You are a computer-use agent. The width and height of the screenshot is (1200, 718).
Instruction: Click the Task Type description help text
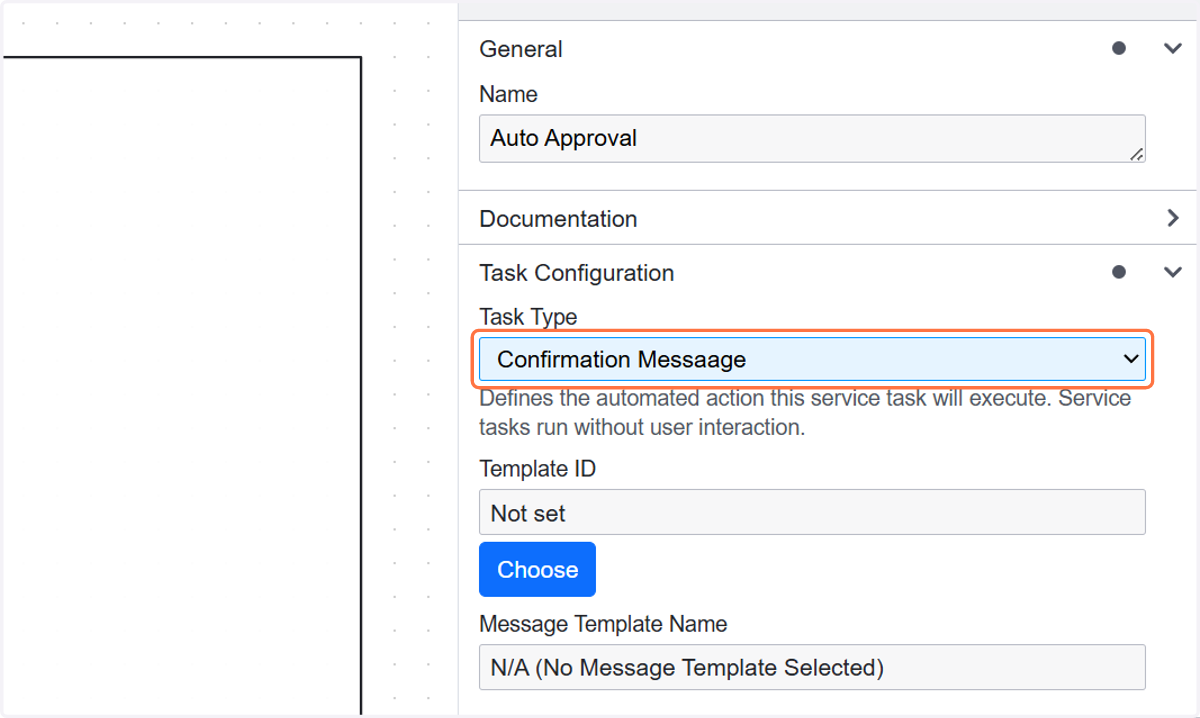pyautogui.click(x=805, y=413)
